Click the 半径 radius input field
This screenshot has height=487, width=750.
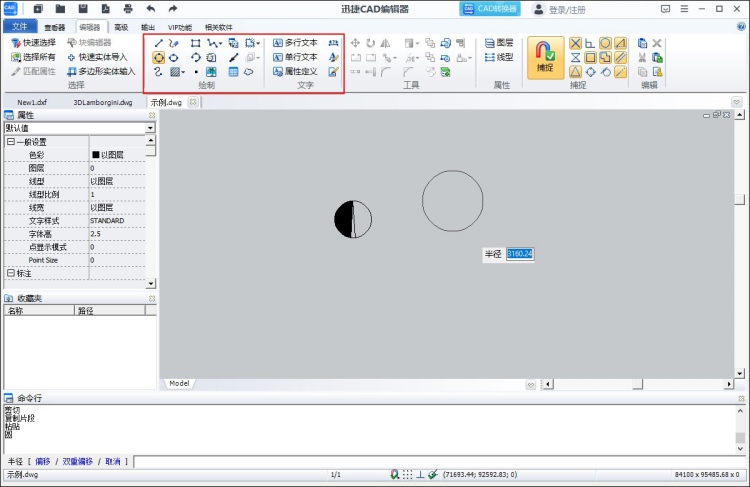(519, 254)
